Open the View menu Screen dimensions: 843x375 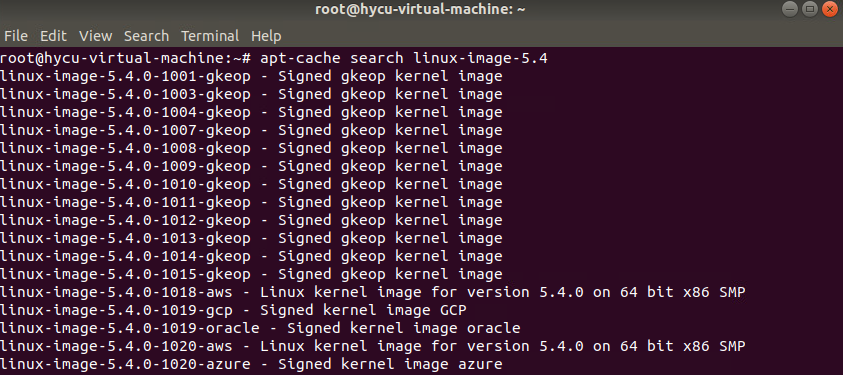pyautogui.click(x=95, y=36)
